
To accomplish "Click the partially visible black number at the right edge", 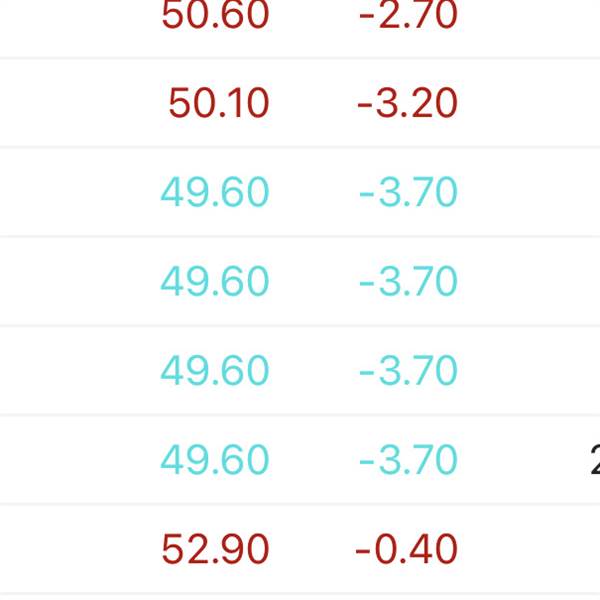I will coord(595,459).
